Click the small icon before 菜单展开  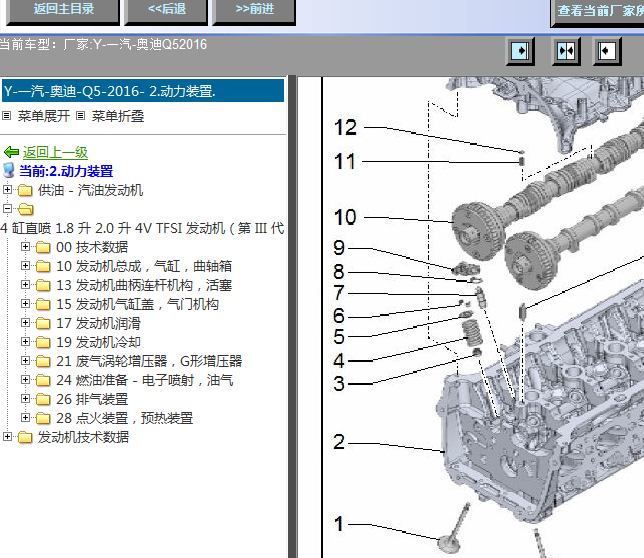click(7, 116)
